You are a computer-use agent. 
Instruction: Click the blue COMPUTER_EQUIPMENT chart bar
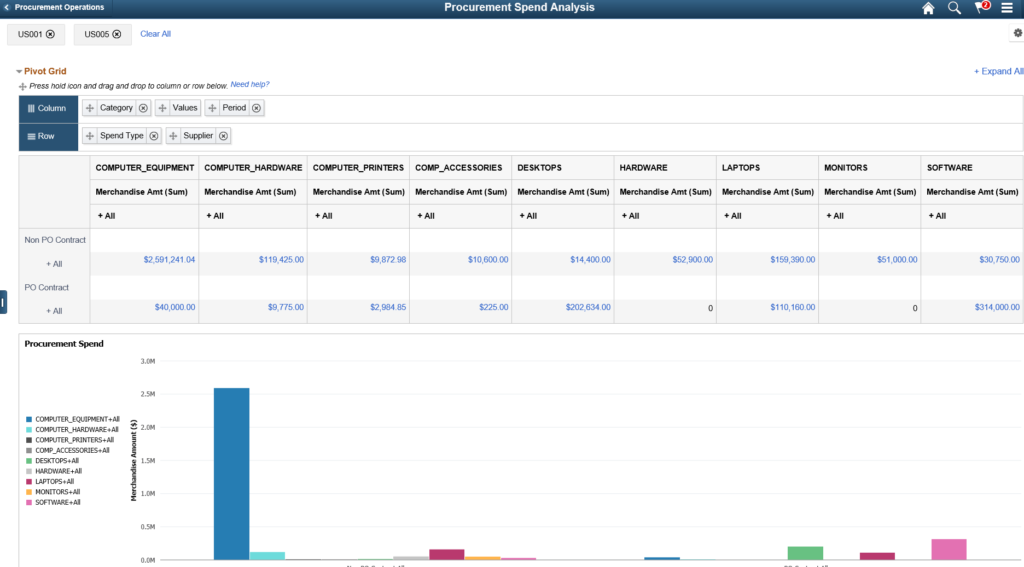[x=231, y=474]
